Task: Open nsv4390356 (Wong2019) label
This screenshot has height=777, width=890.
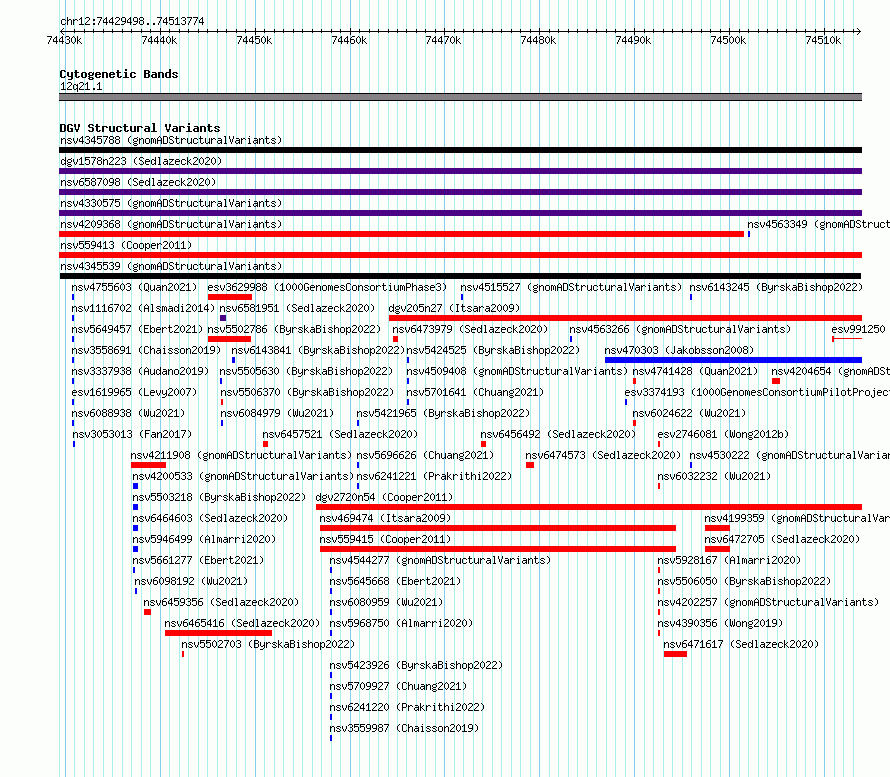Action: click(720, 623)
